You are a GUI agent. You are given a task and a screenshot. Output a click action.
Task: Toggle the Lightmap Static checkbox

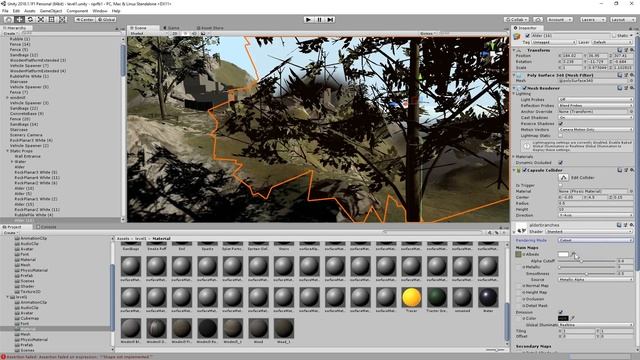pyautogui.click(x=561, y=136)
